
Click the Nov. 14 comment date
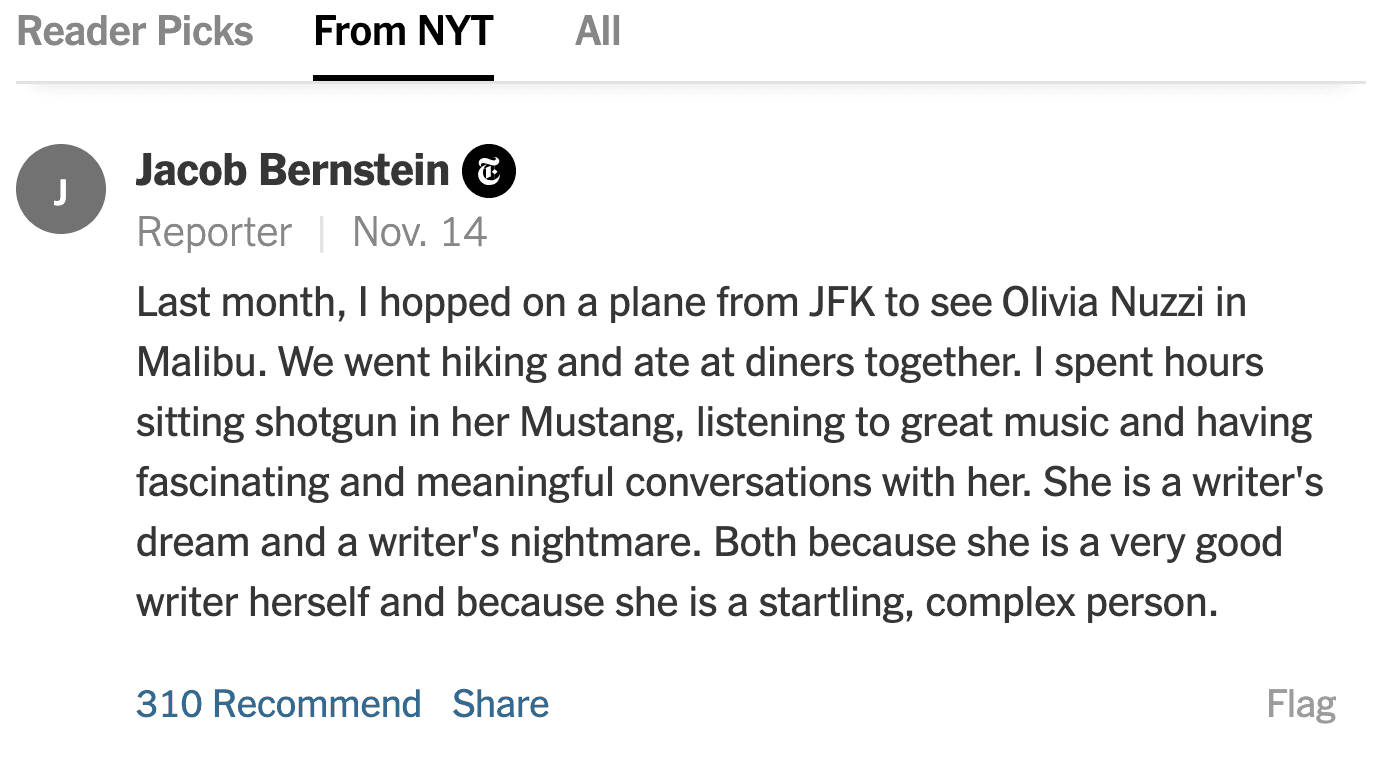[x=420, y=233]
